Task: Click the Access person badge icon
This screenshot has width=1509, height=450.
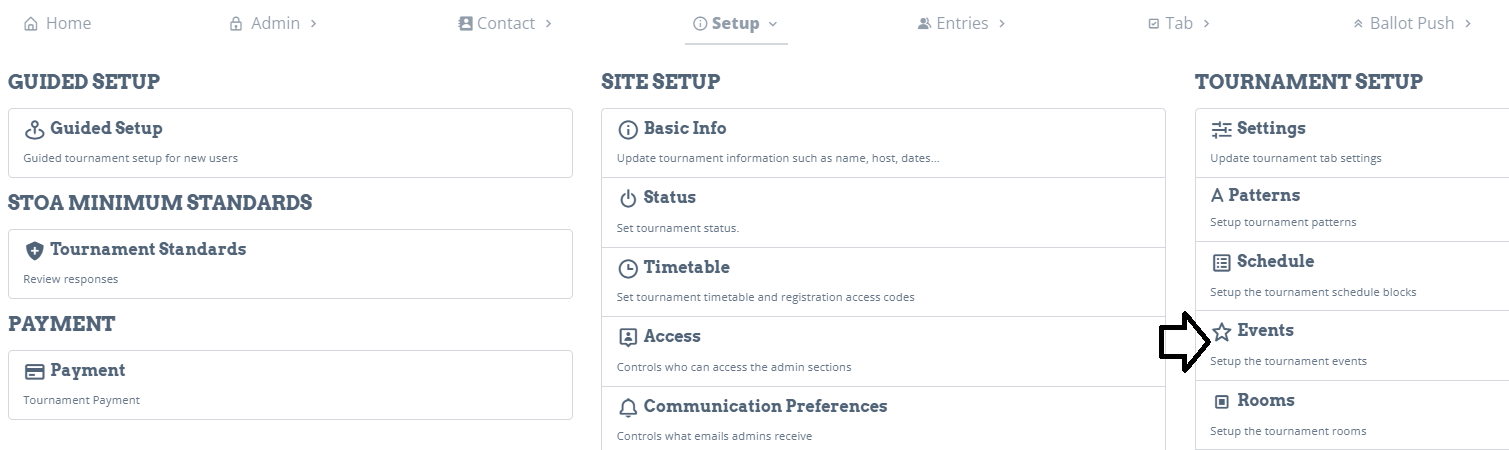Action: click(628, 337)
